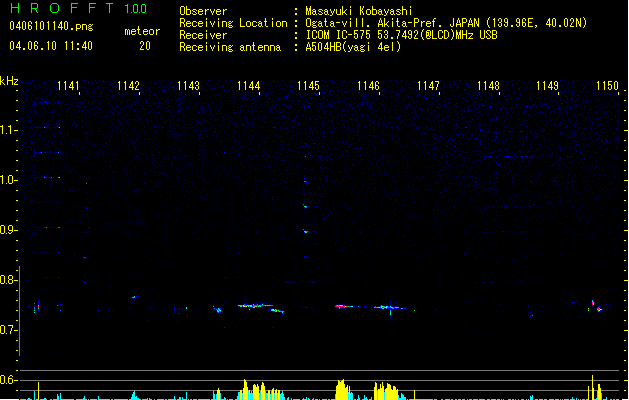Click observer name Masayuki Kobayashi
Image resolution: width=629 pixels, height=400 pixels.
(359, 11)
